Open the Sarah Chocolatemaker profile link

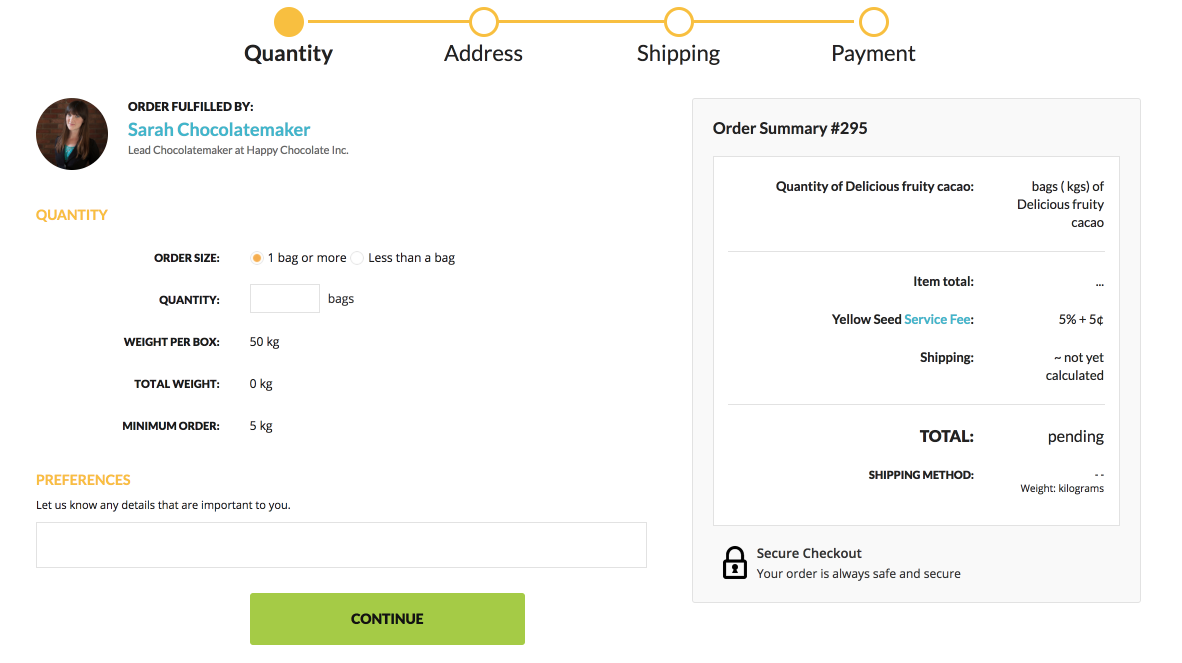[x=219, y=130]
